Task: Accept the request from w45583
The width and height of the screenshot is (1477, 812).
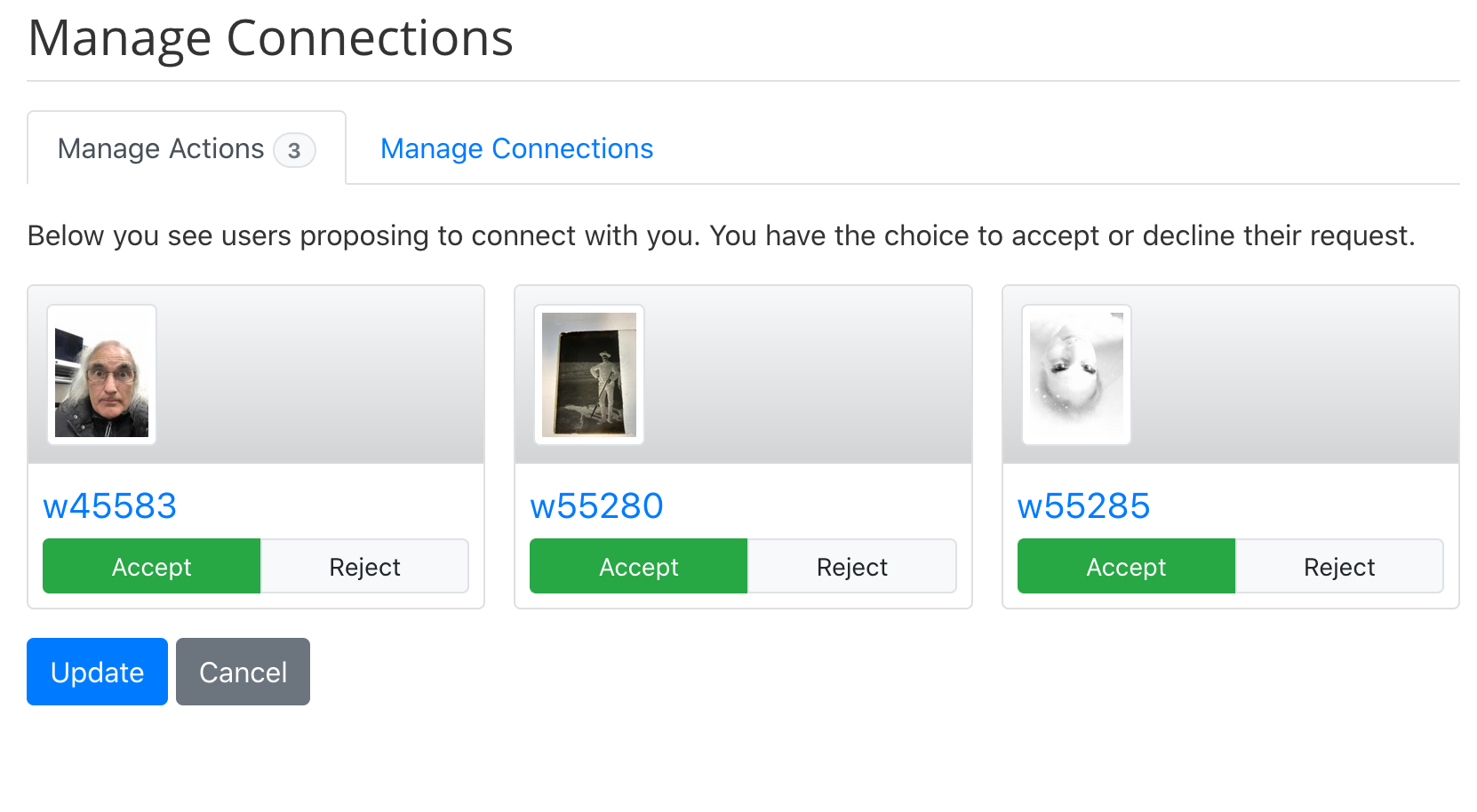Action: (x=152, y=566)
